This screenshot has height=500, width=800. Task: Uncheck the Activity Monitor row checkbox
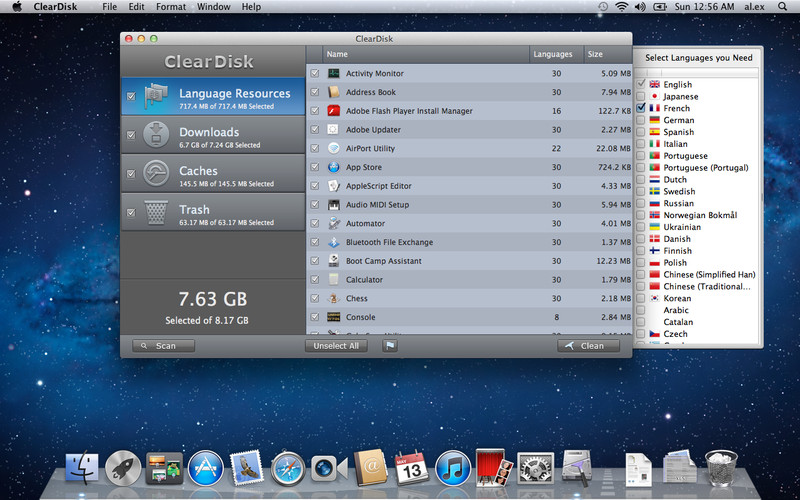[x=315, y=73]
